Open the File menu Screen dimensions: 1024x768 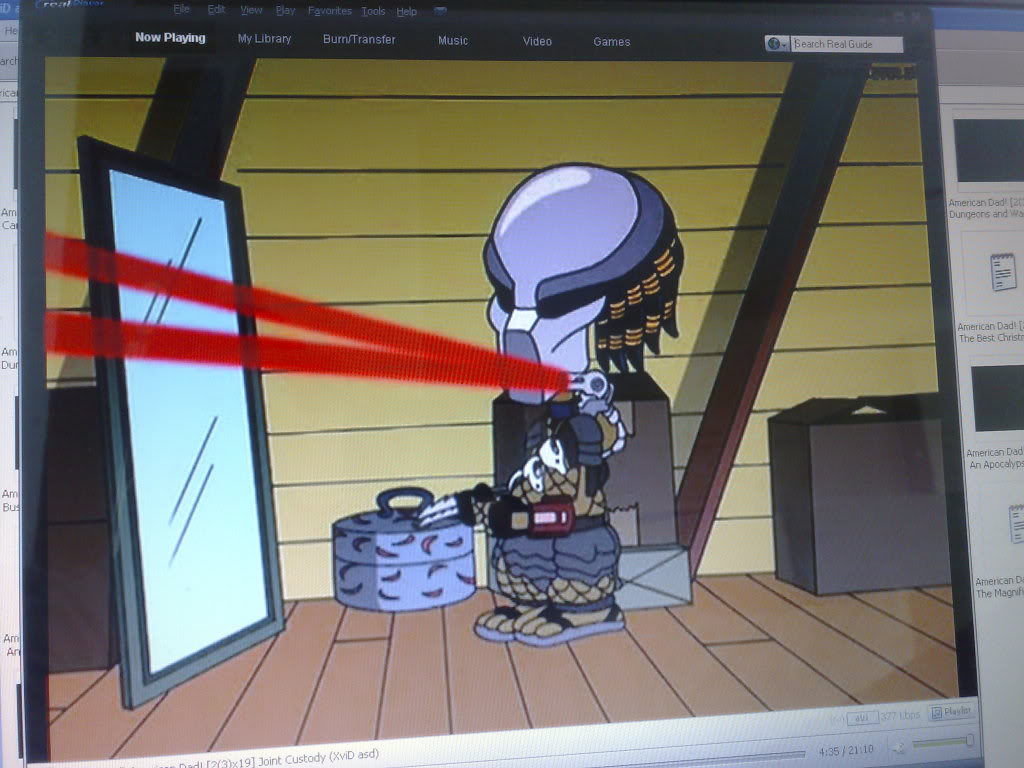(181, 8)
